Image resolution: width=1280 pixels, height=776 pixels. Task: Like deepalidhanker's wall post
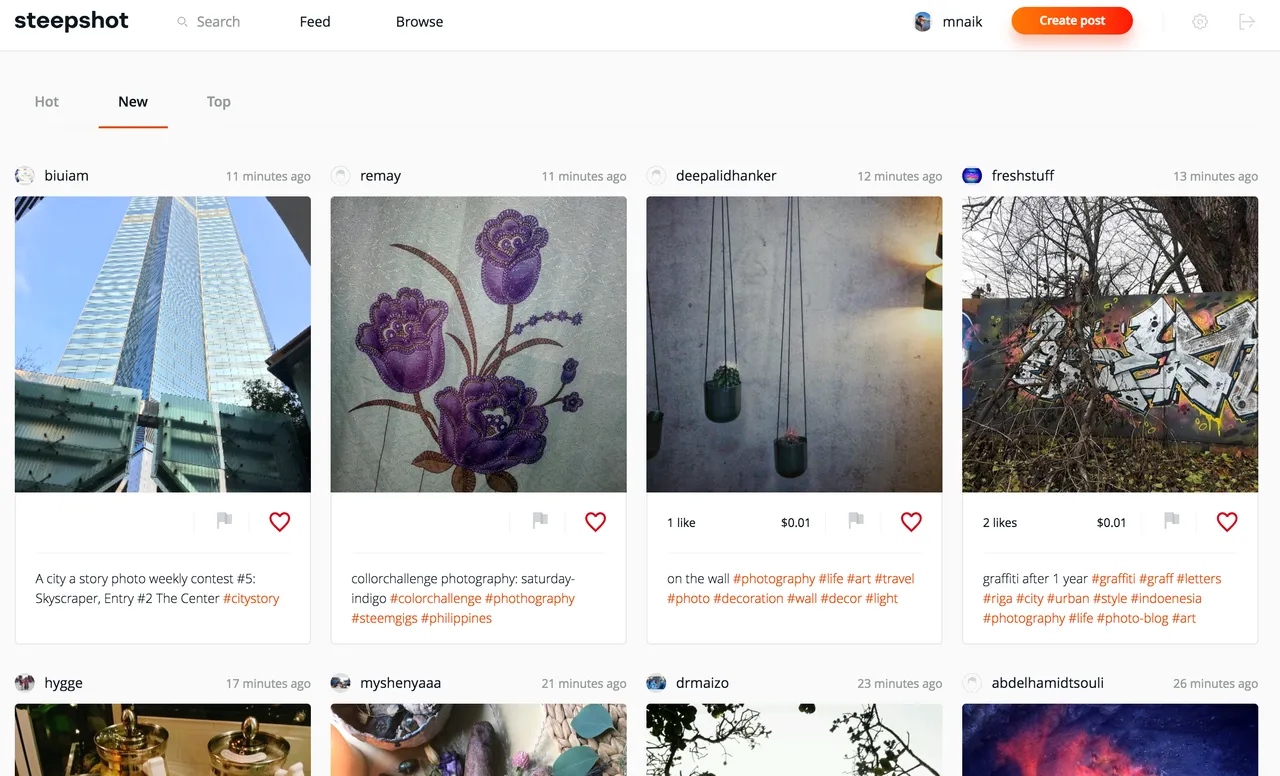[x=911, y=521]
